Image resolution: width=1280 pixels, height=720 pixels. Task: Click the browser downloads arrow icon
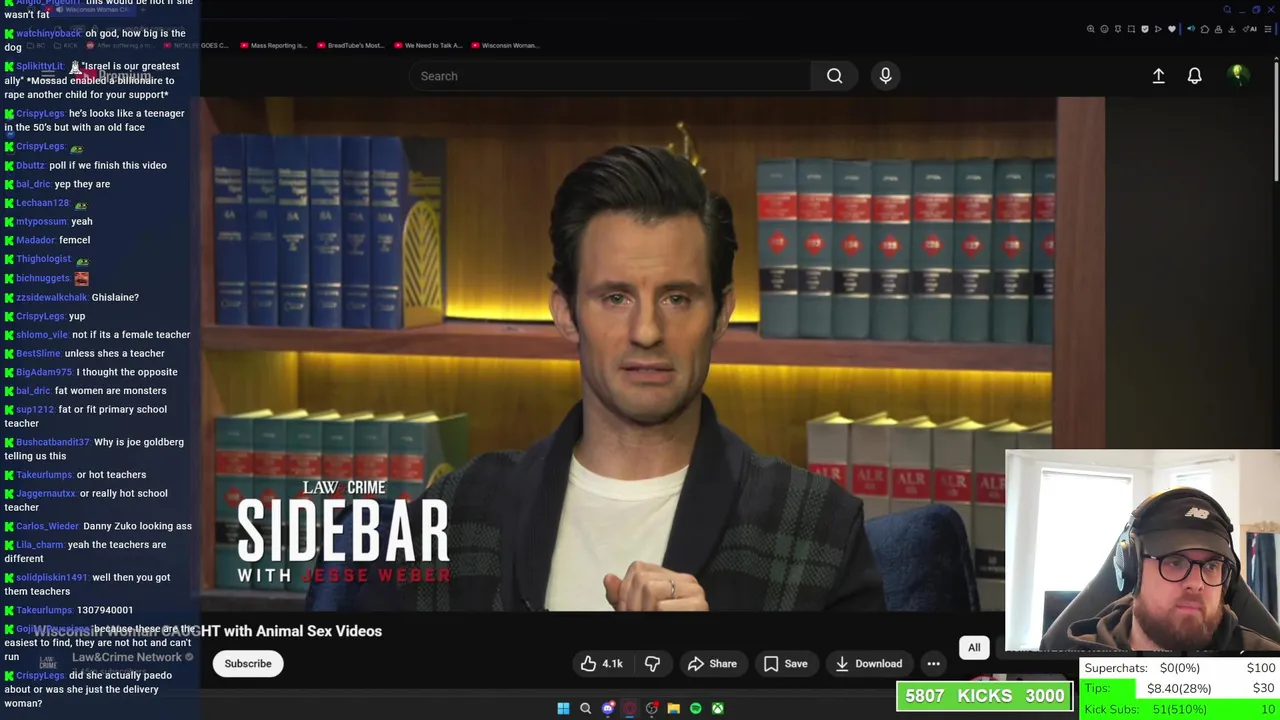[1232, 29]
